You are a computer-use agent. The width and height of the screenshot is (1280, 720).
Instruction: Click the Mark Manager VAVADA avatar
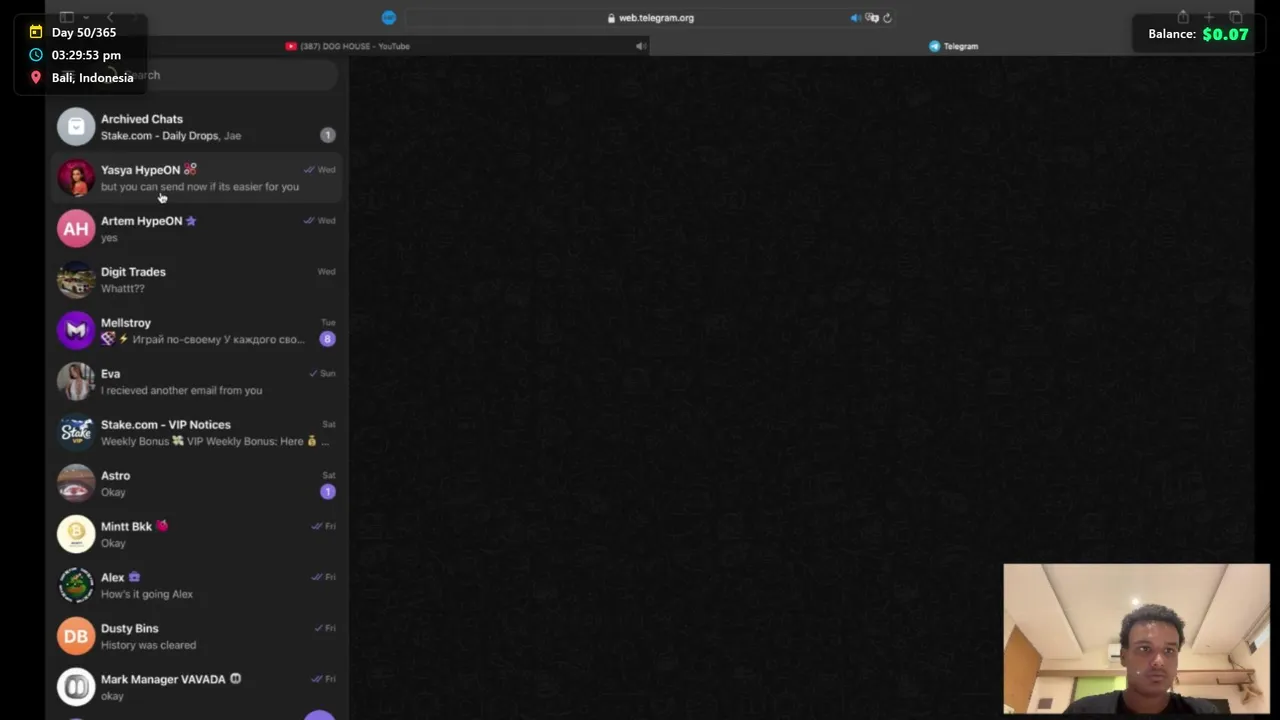(76, 688)
